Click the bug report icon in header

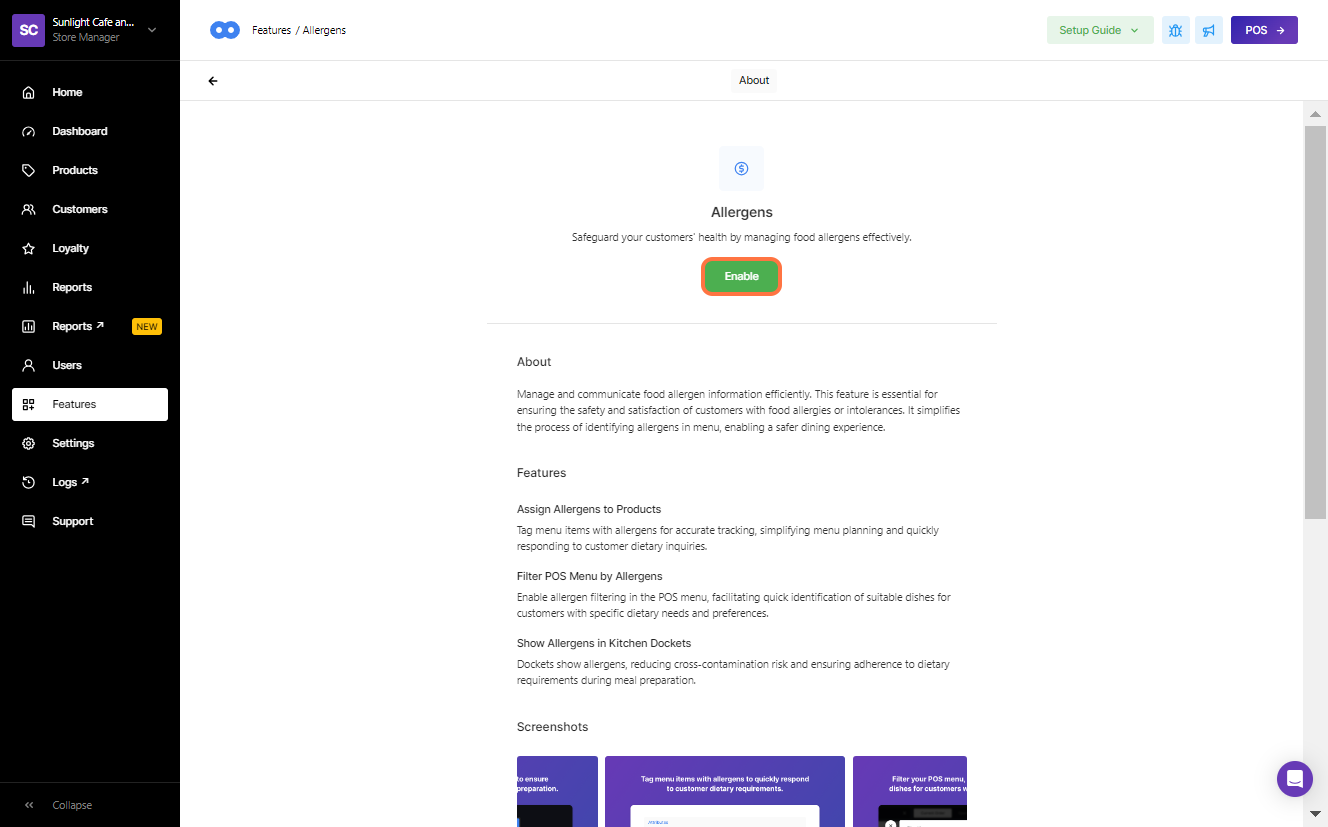pos(1175,30)
